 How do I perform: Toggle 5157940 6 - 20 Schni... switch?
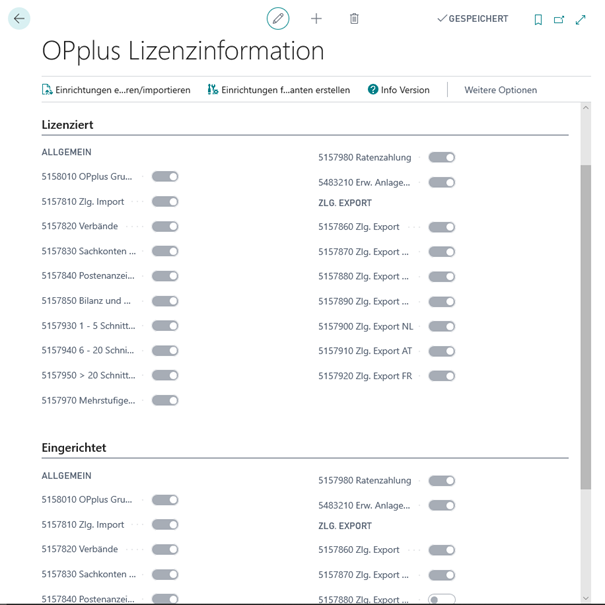pos(165,350)
